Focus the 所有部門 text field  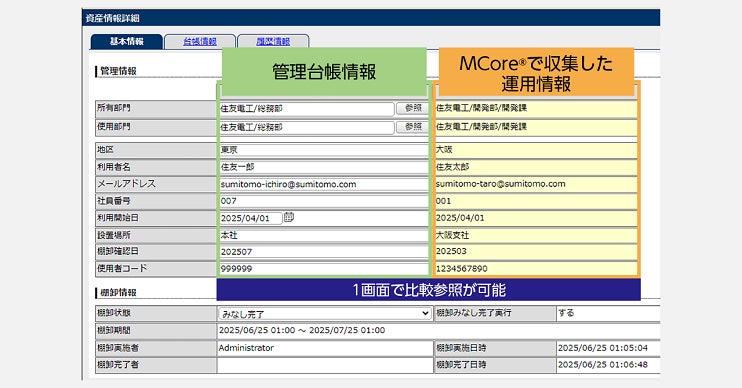tap(307, 109)
